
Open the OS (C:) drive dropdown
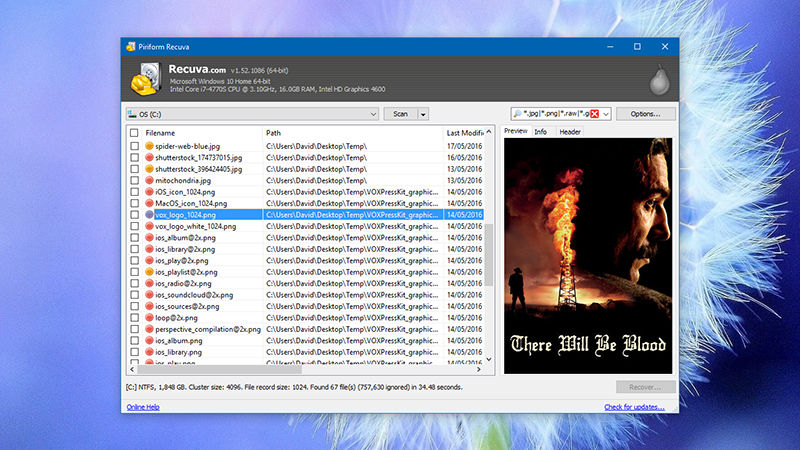[x=374, y=114]
